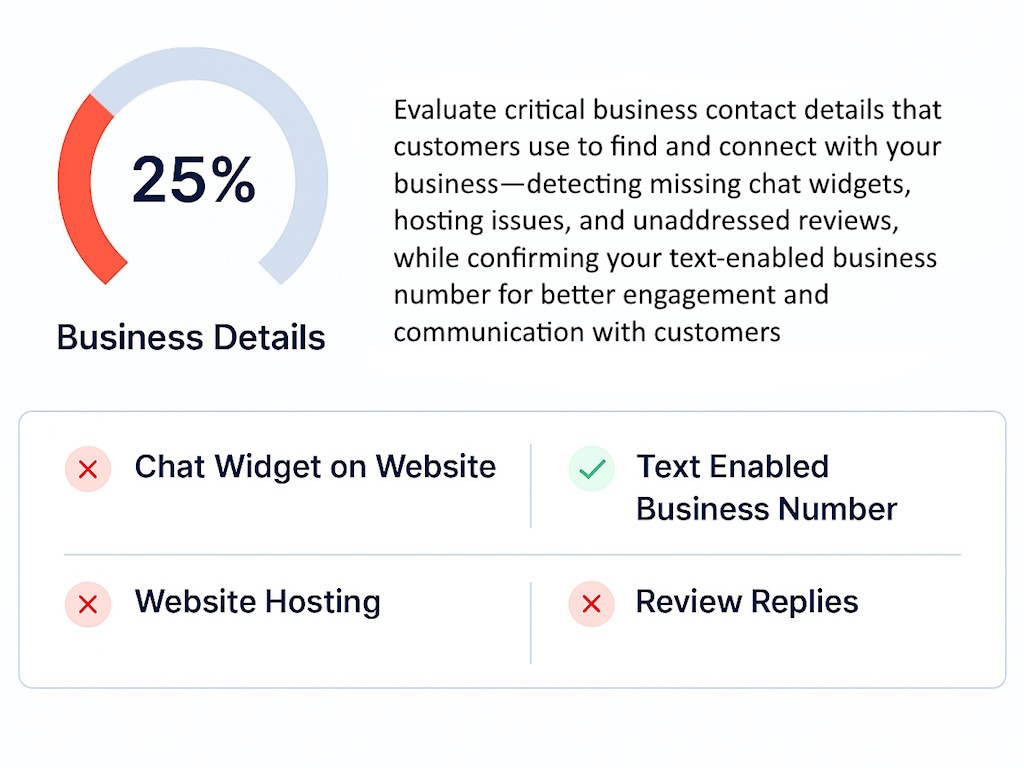The height and width of the screenshot is (768, 1024).
Task: Click the description paragraph starting with Evaluate
Action: [667, 220]
